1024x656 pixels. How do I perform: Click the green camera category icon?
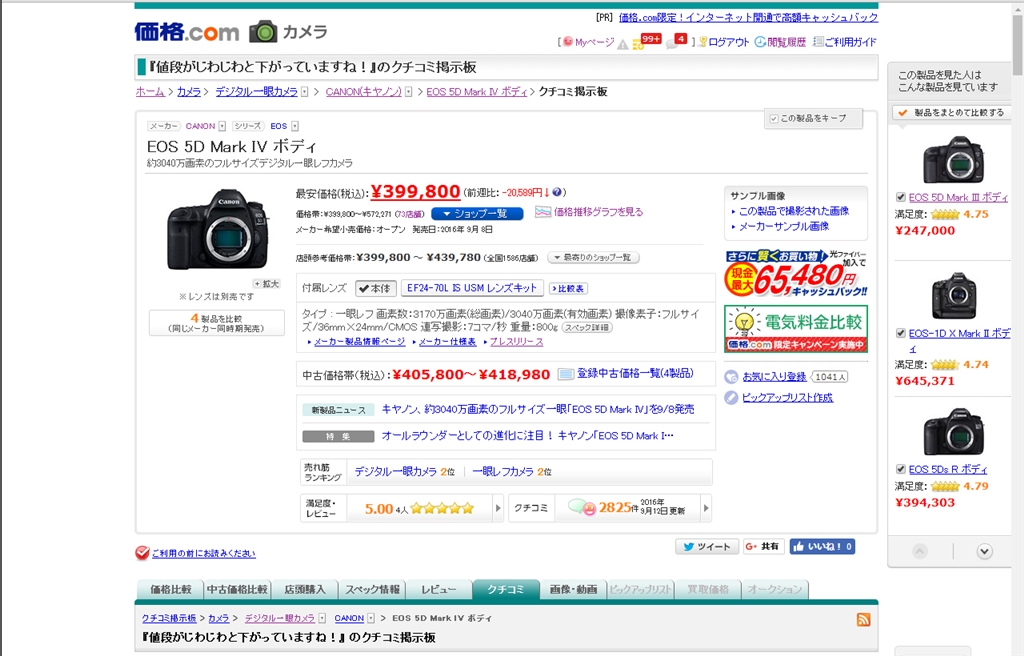(x=263, y=31)
